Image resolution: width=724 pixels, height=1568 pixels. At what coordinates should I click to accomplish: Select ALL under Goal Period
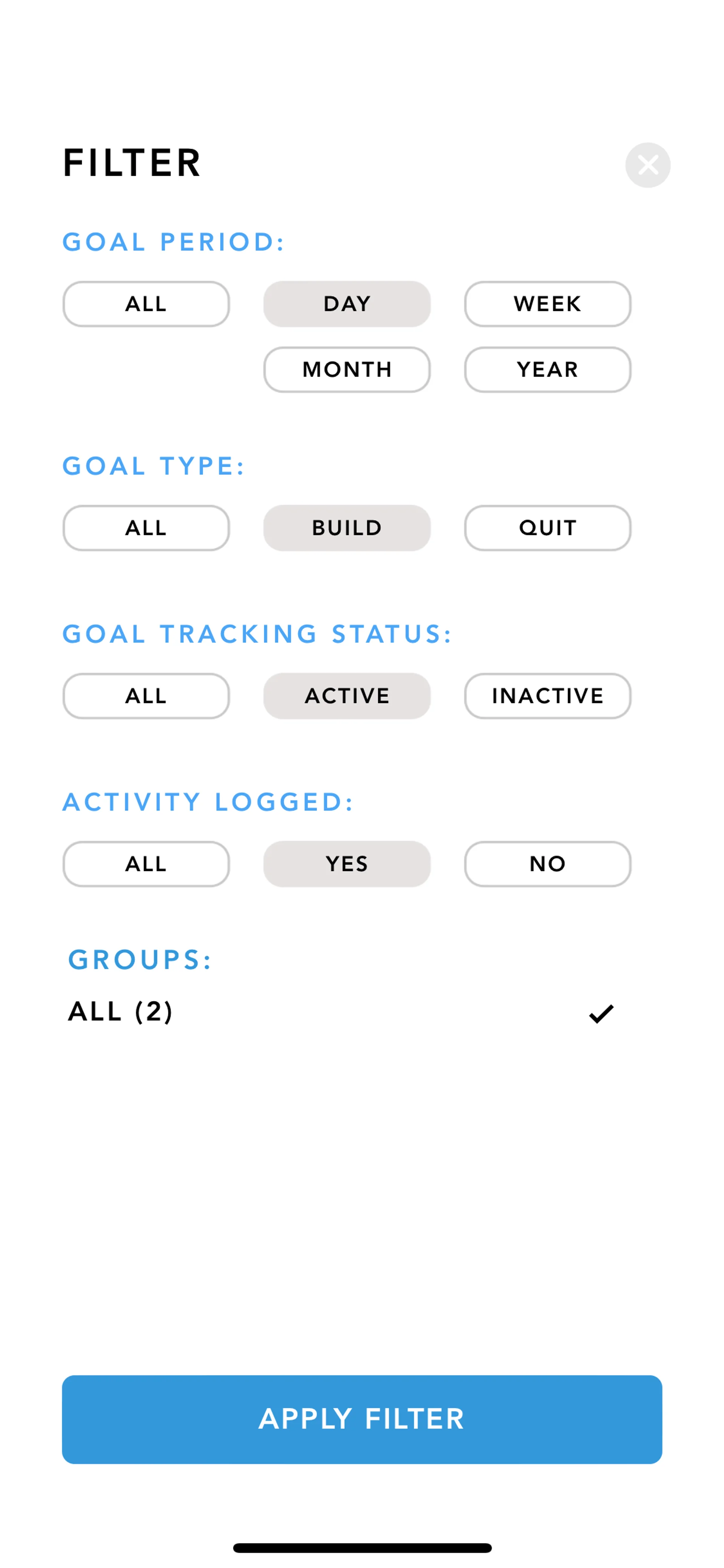(x=146, y=304)
